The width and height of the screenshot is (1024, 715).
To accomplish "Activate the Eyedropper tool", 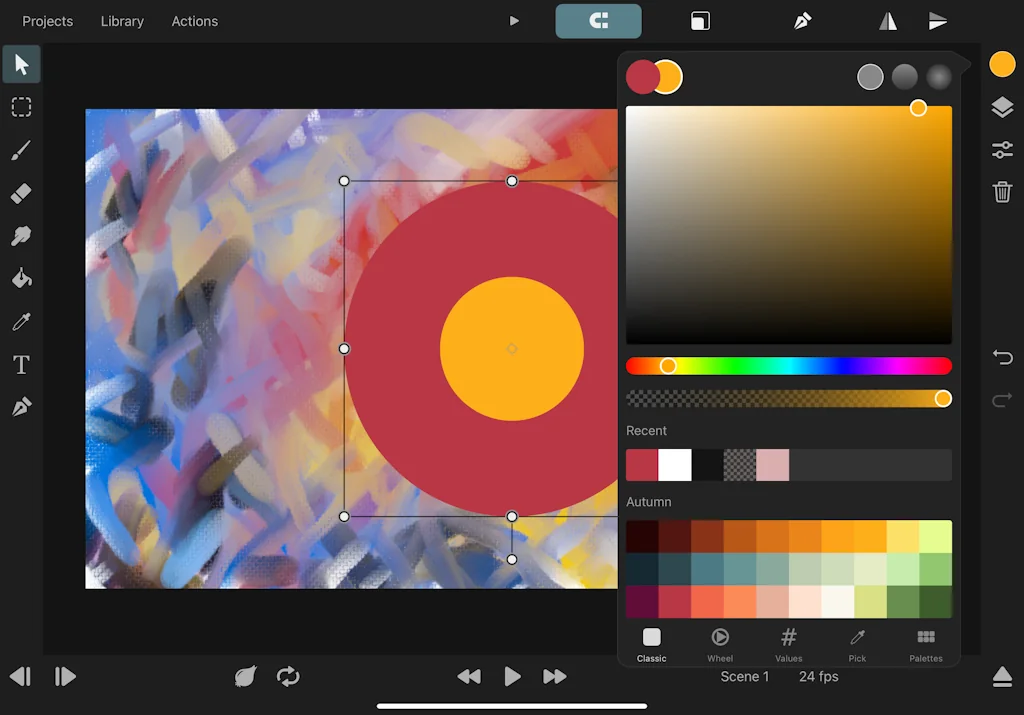I will [x=21, y=321].
